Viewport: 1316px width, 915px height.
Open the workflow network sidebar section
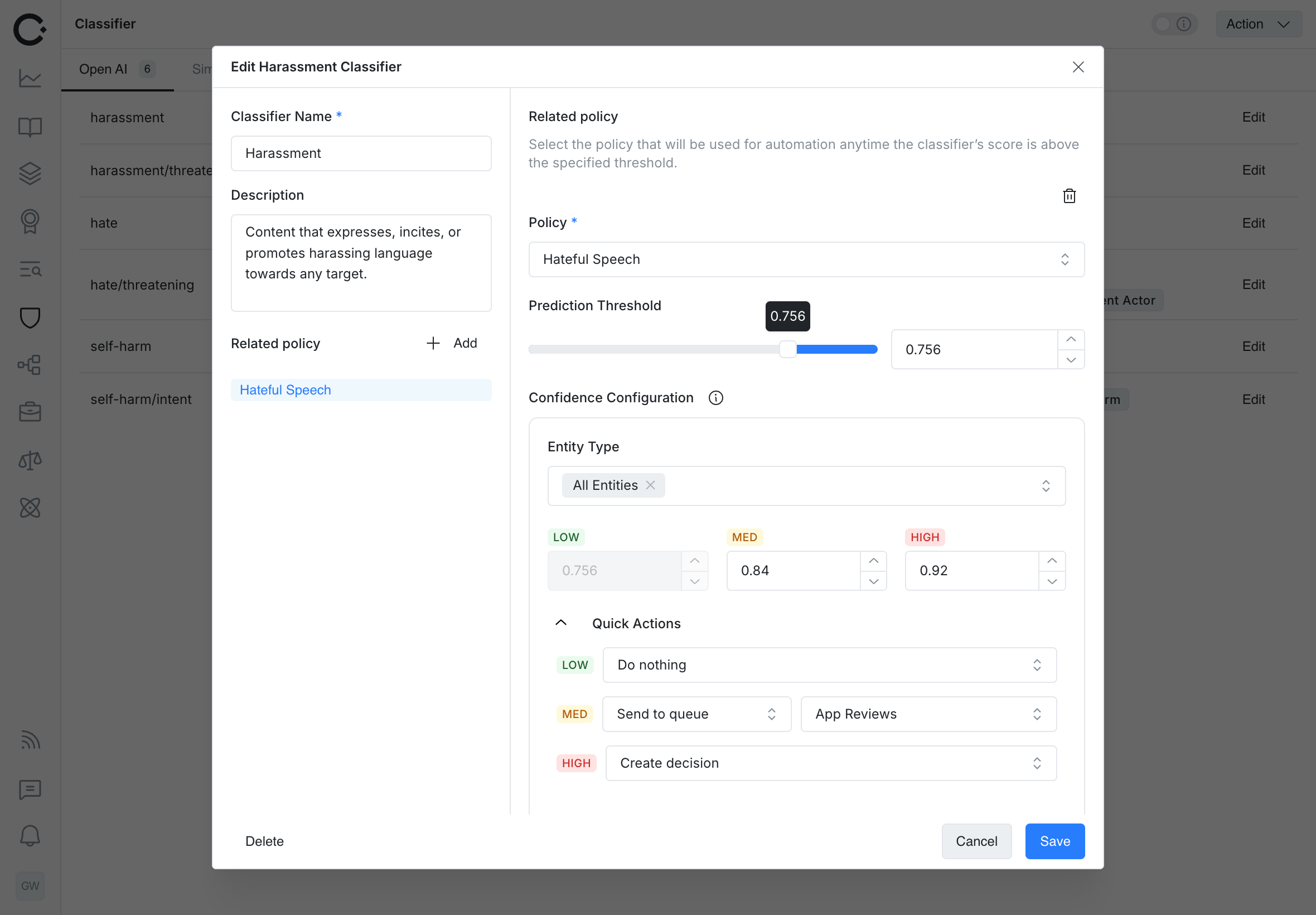(x=29, y=365)
